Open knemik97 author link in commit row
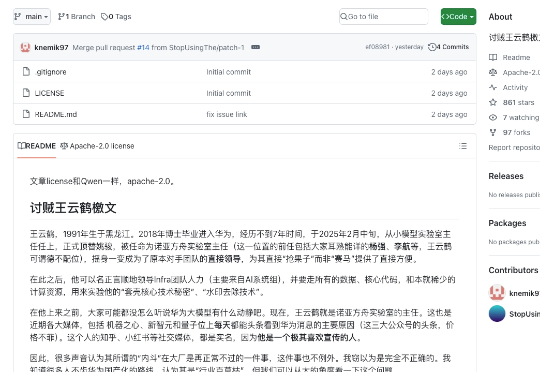 (51, 48)
